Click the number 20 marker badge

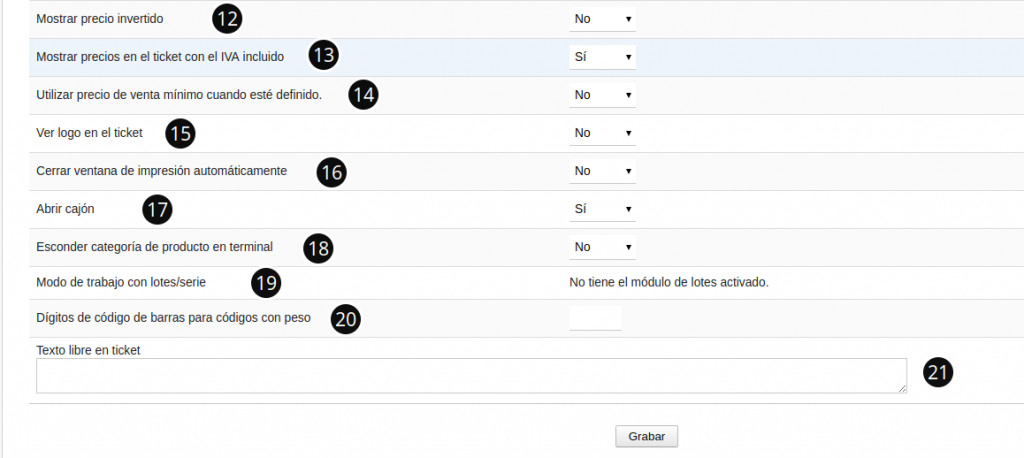[x=346, y=319]
